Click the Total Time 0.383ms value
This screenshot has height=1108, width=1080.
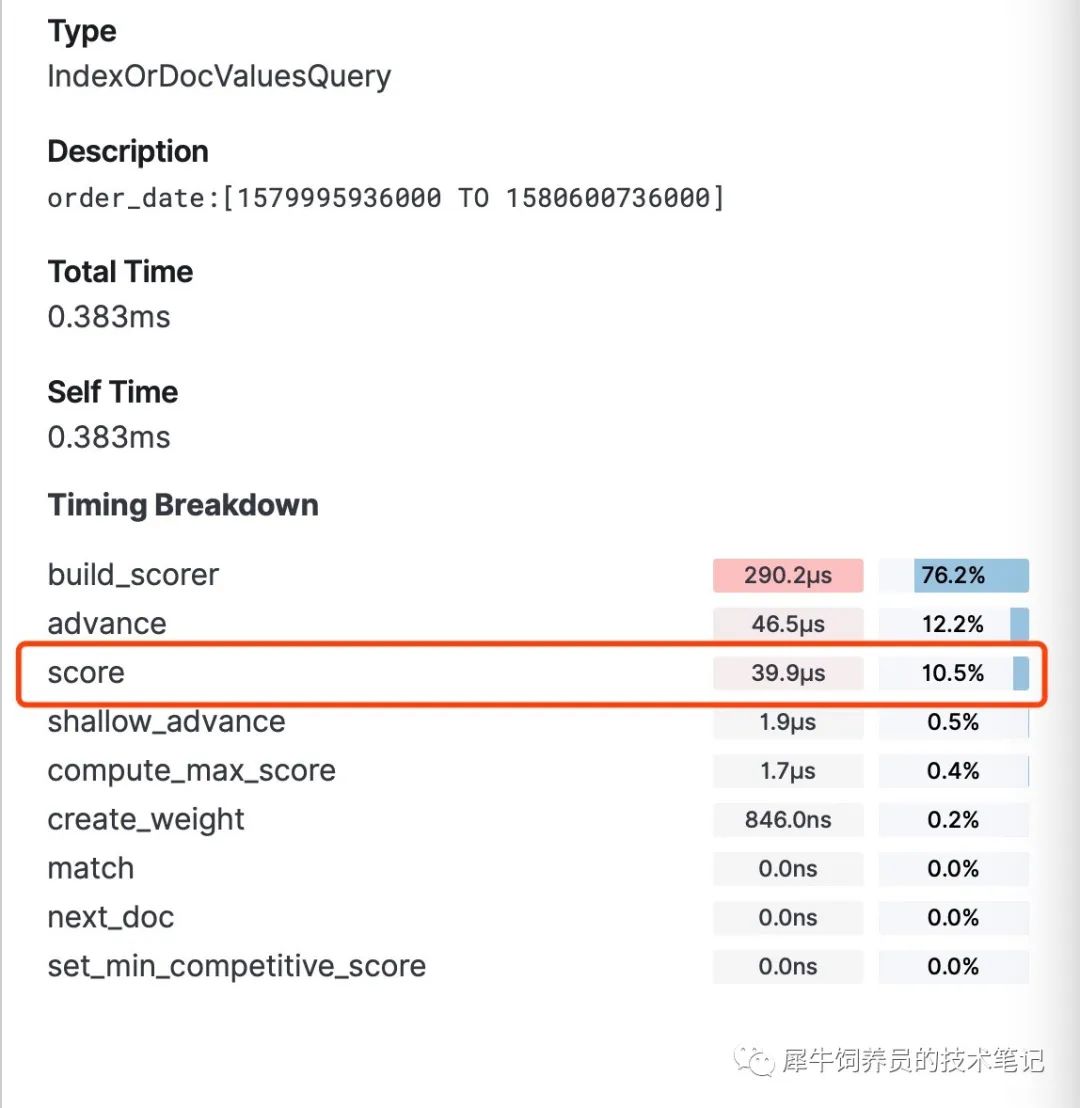tap(109, 317)
